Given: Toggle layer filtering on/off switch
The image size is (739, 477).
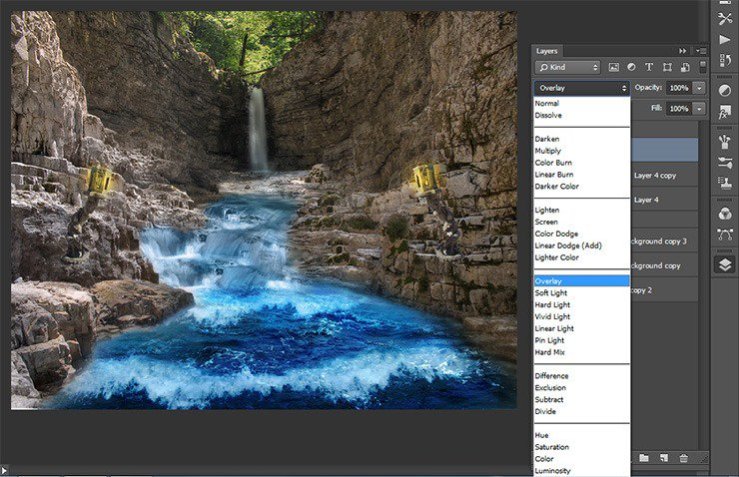Looking at the screenshot, I should (703, 67).
